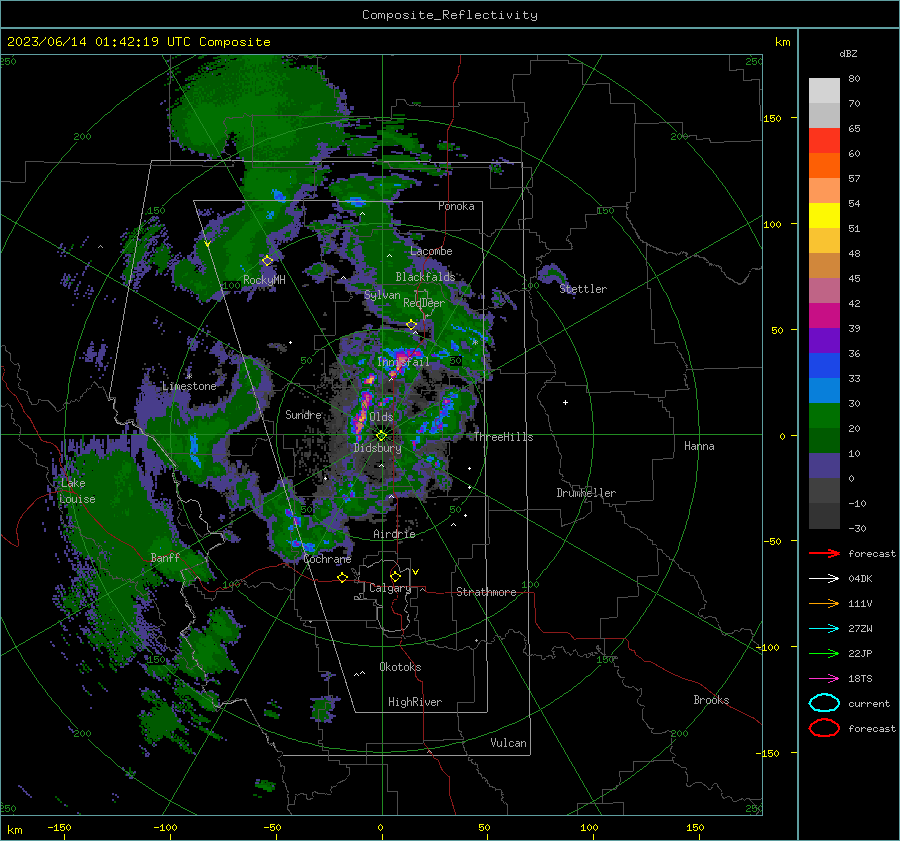900x841 pixels.
Task: Click the Stettler town label
Action: tap(583, 289)
